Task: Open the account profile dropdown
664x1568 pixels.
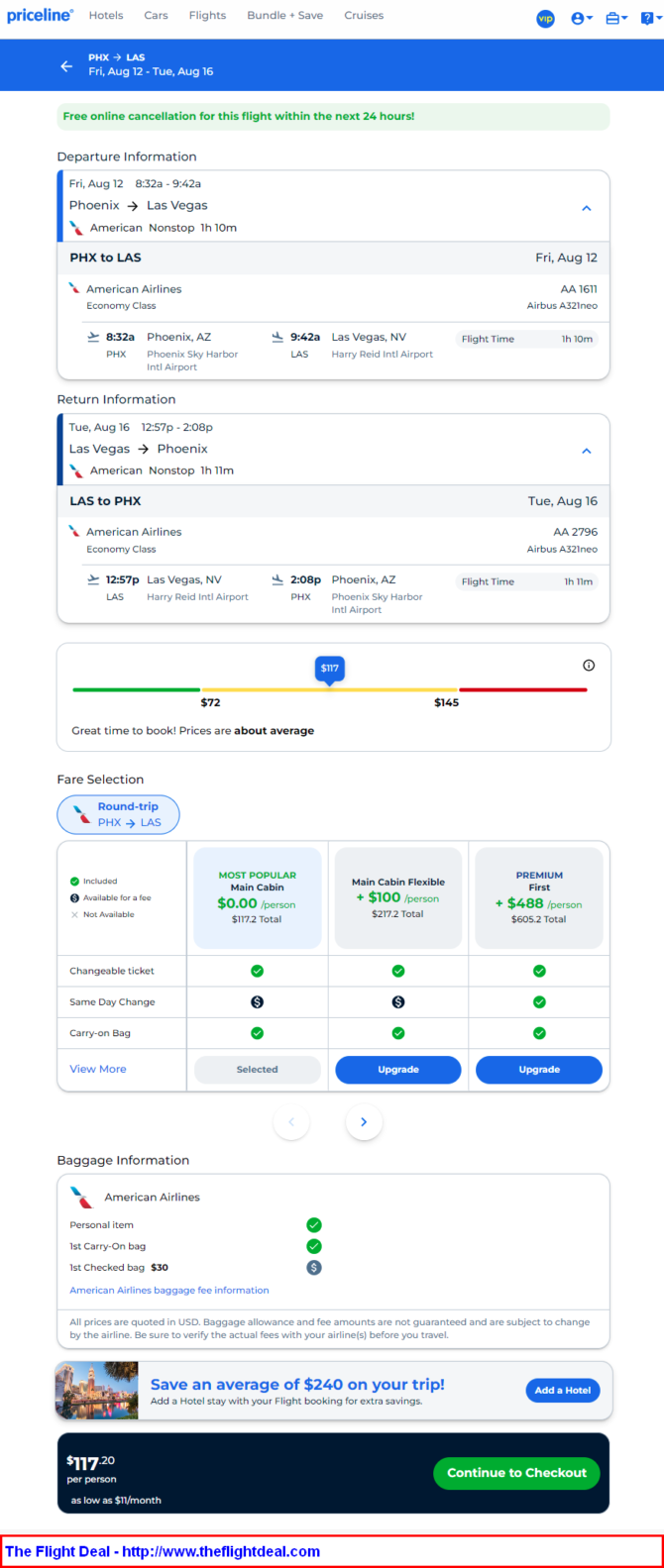Action: (582, 18)
